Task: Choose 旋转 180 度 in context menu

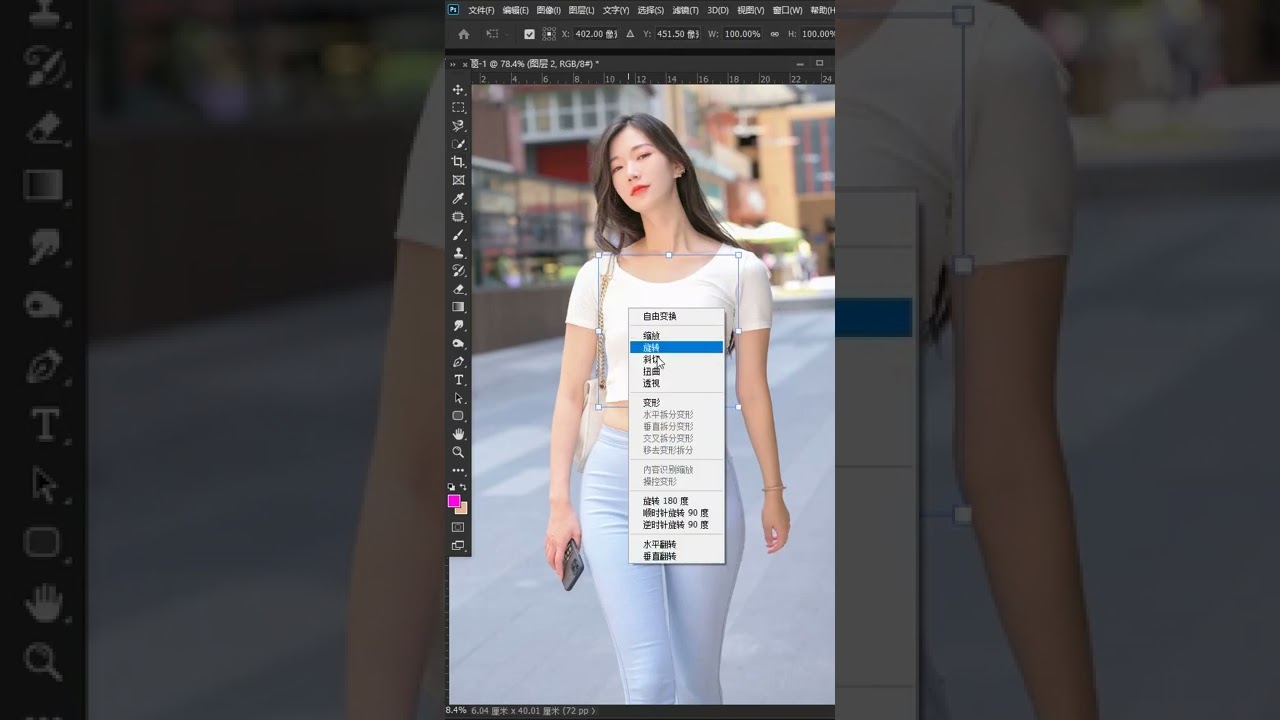Action: 676,500
